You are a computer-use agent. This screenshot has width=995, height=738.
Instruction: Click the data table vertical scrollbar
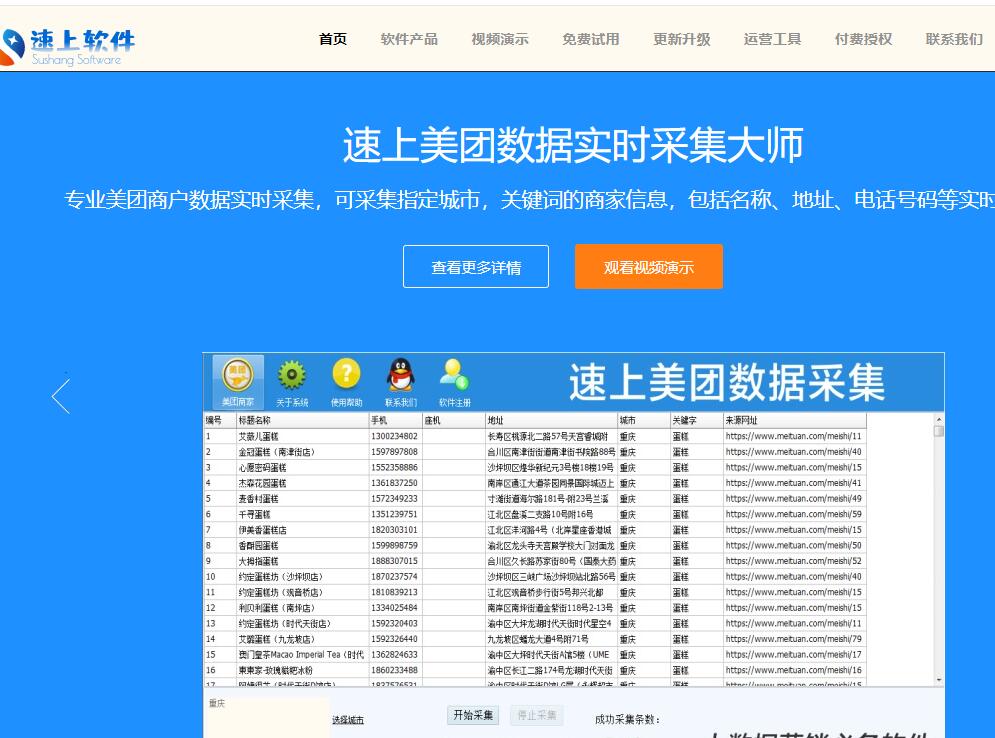pyautogui.click(x=939, y=550)
